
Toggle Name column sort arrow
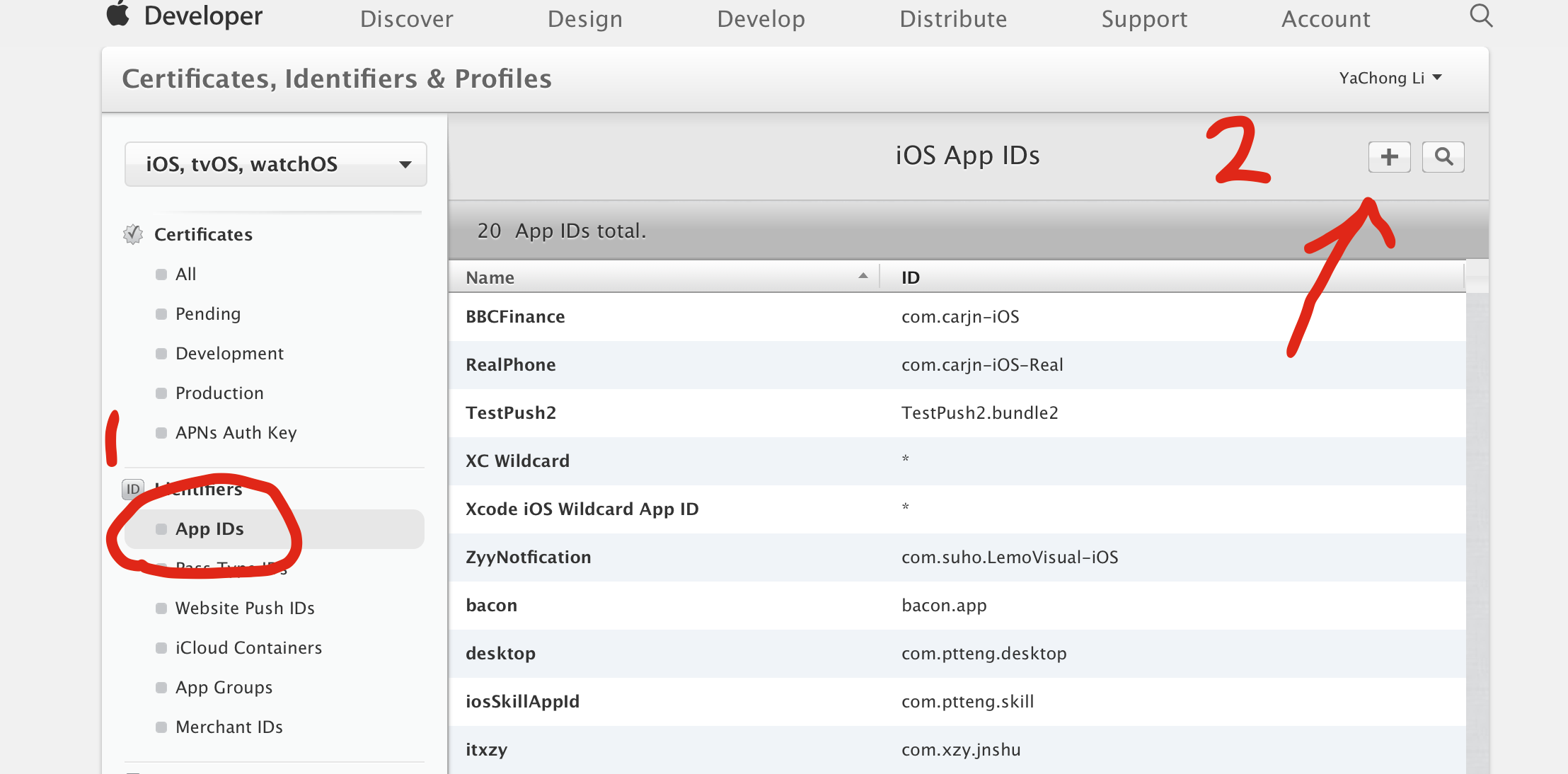click(x=863, y=277)
